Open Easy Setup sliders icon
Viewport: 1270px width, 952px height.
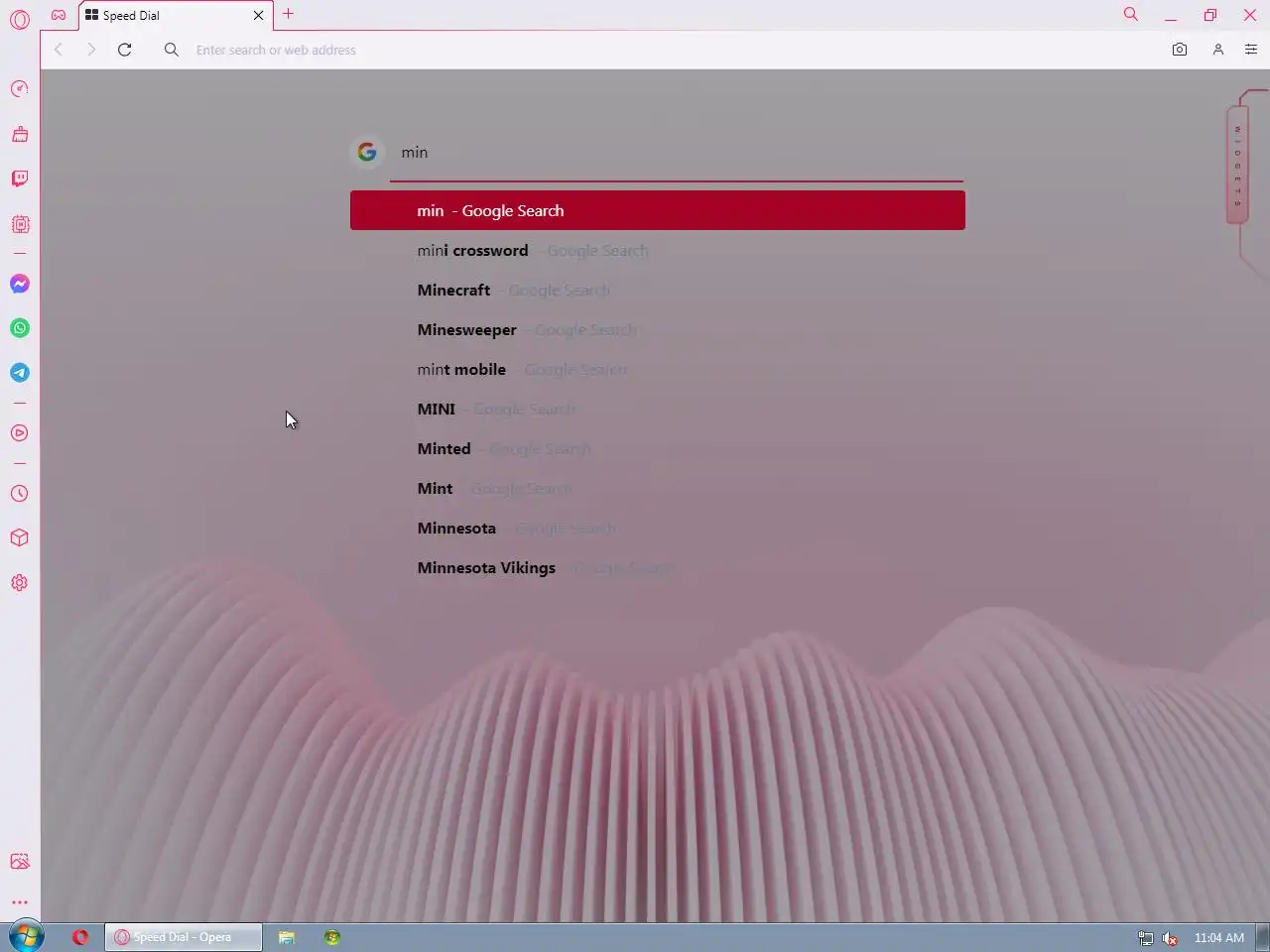[x=1251, y=50]
